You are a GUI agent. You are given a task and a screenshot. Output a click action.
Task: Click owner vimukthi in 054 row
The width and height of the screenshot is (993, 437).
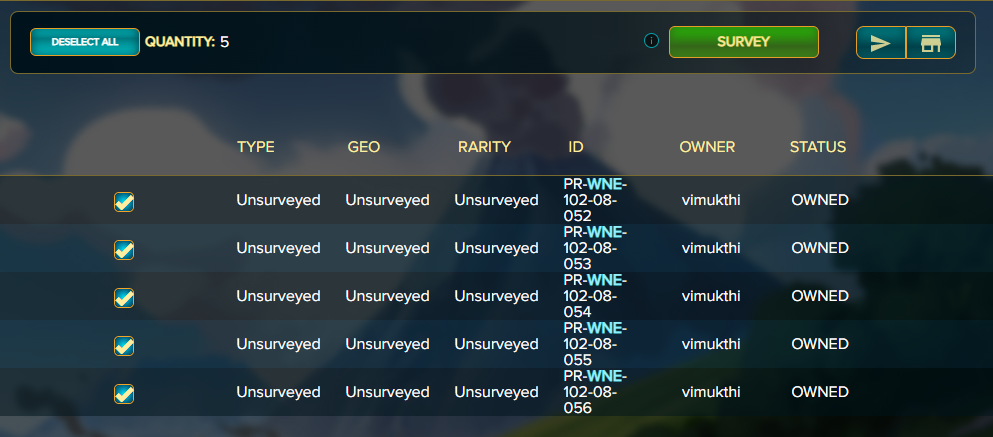pos(711,296)
